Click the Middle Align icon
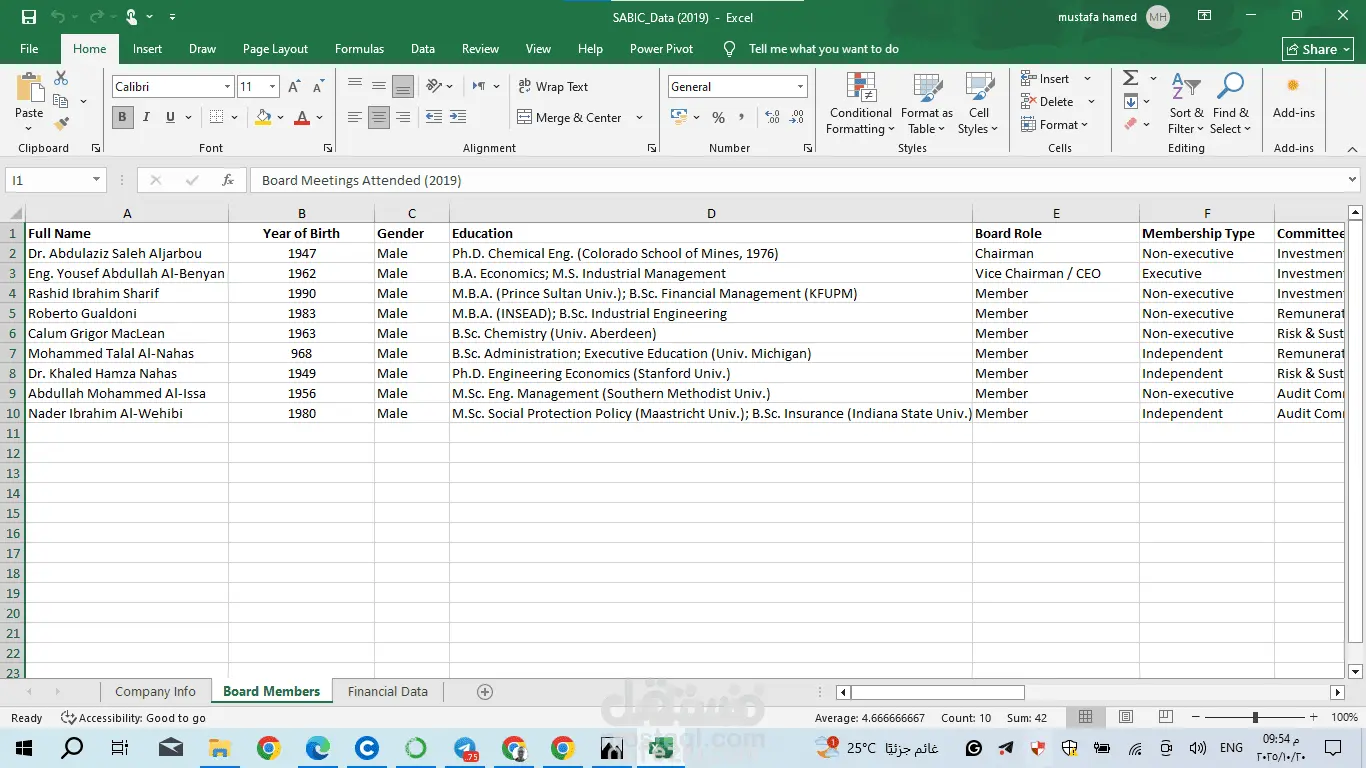This screenshot has width=1366, height=768. 379,87
